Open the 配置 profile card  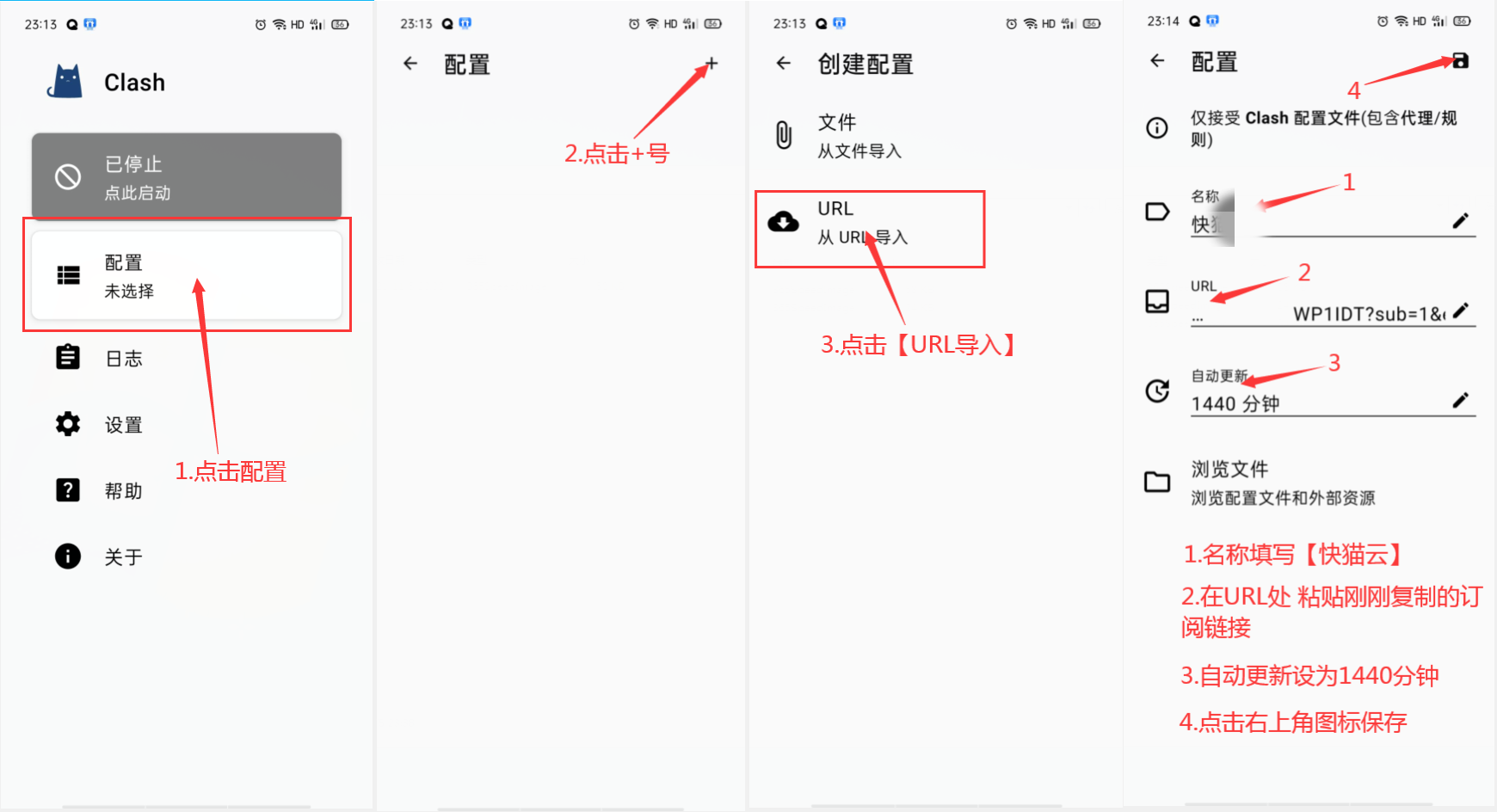pyautogui.click(x=187, y=275)
